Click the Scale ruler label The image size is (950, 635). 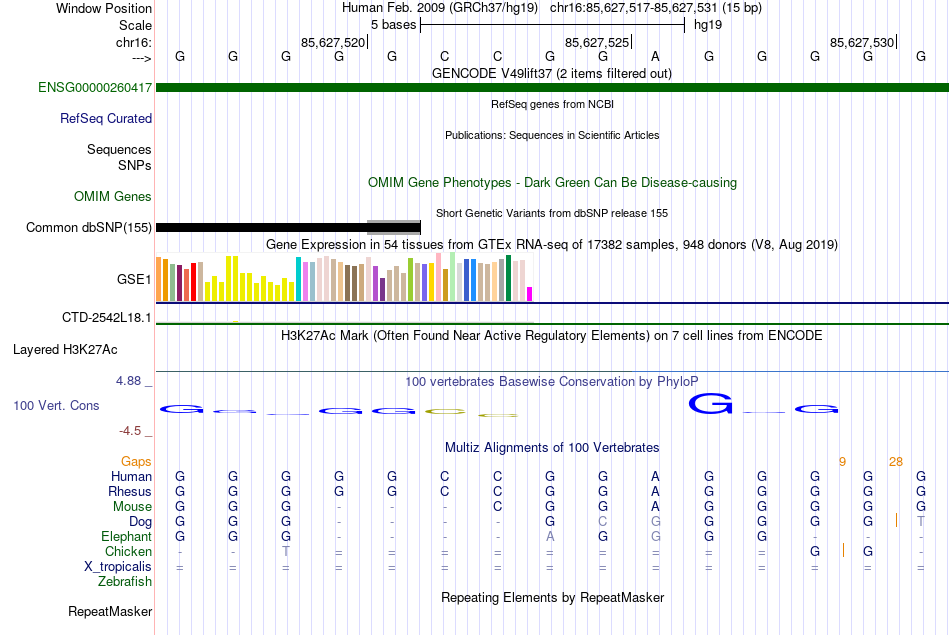(135, 25)
